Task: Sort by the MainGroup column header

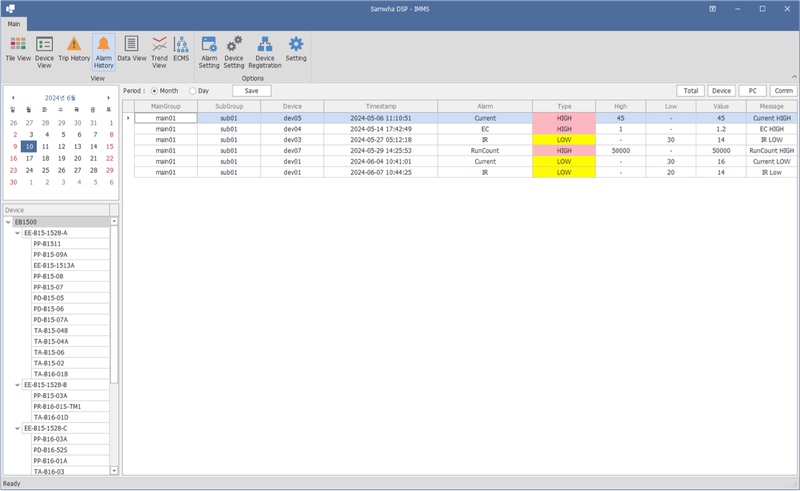Action: [166, 106]
